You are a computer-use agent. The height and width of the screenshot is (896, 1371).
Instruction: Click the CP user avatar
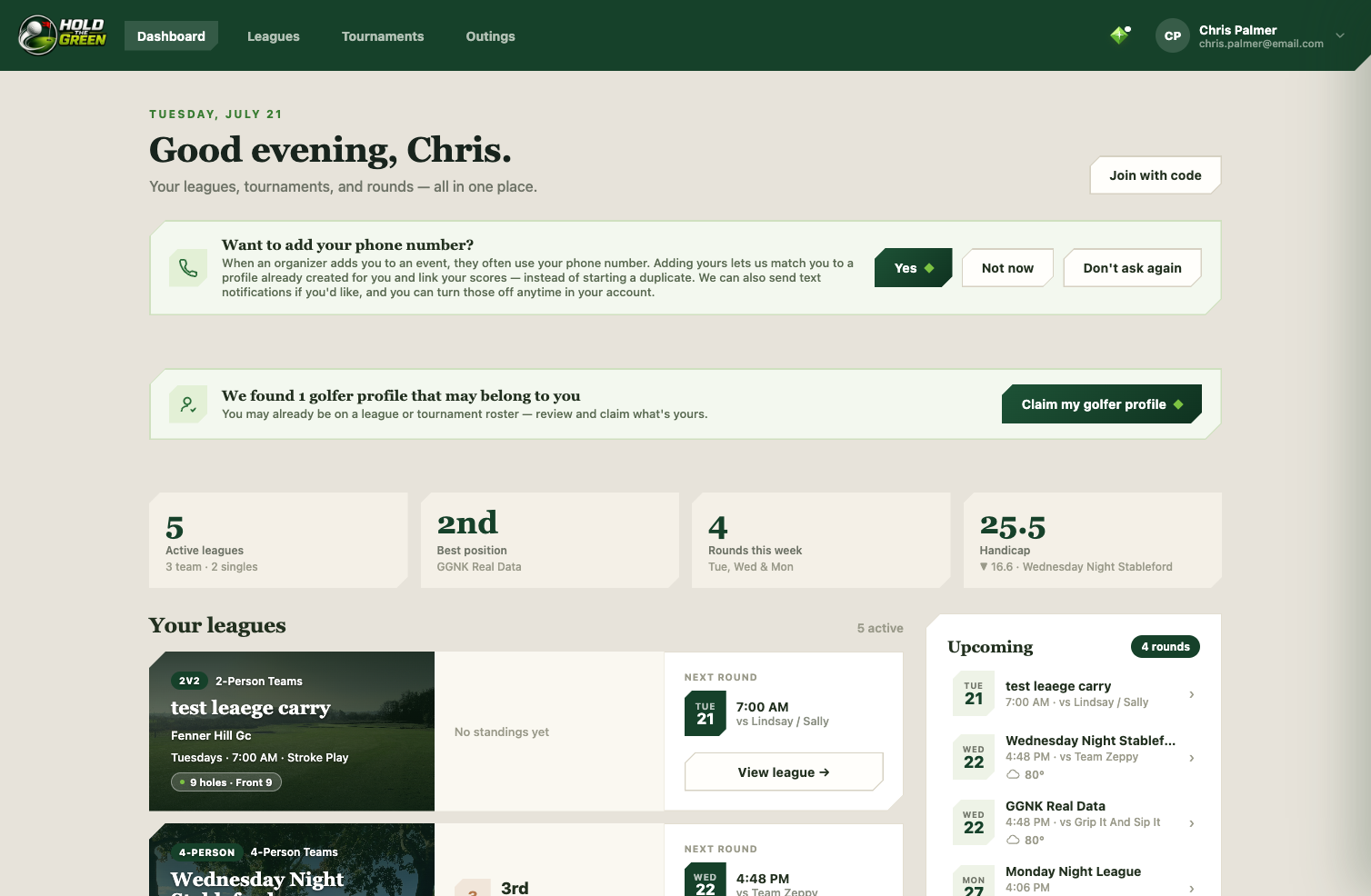pyautogui.click(x=1173, y=36)
